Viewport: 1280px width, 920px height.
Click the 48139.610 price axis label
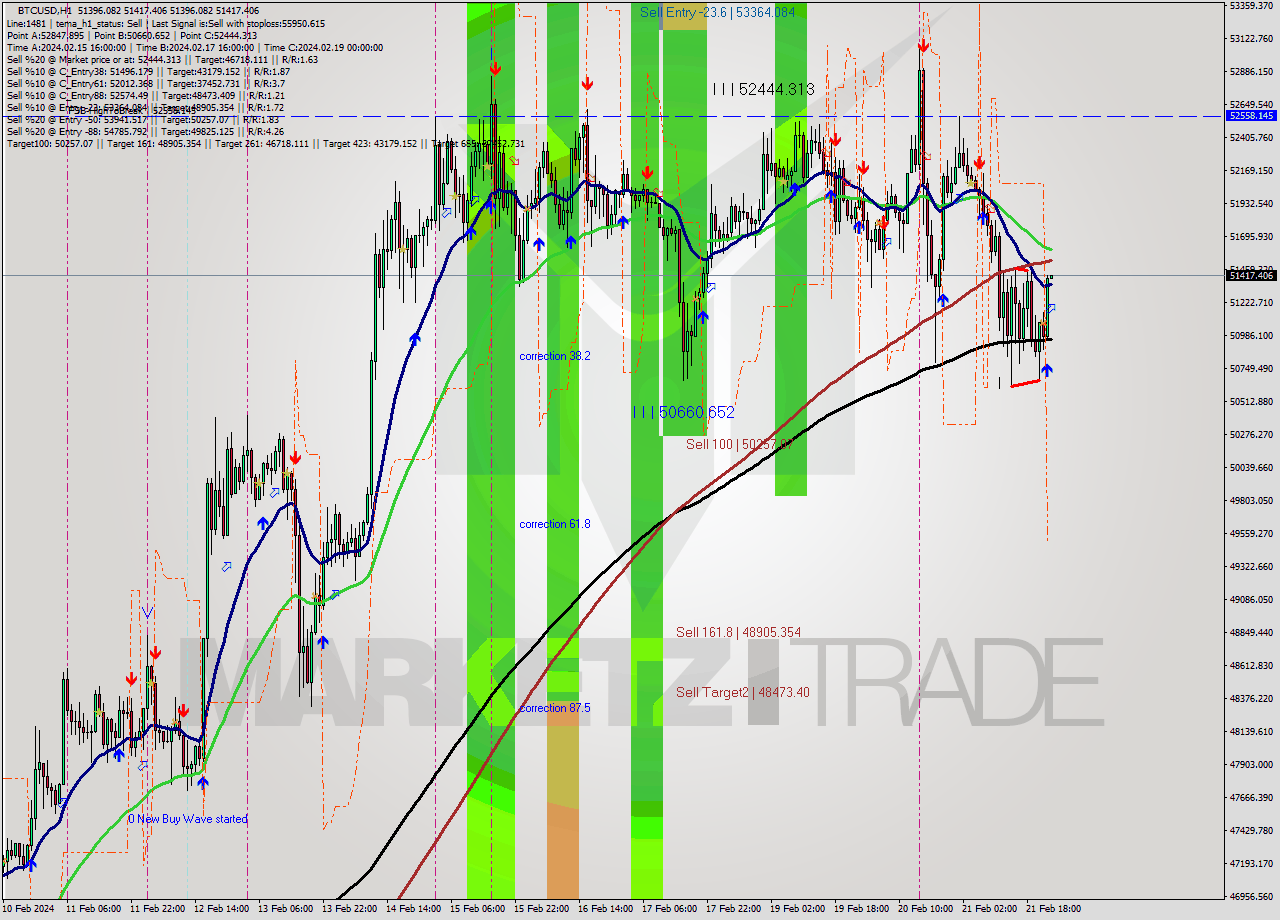(x=1251, y=732)
